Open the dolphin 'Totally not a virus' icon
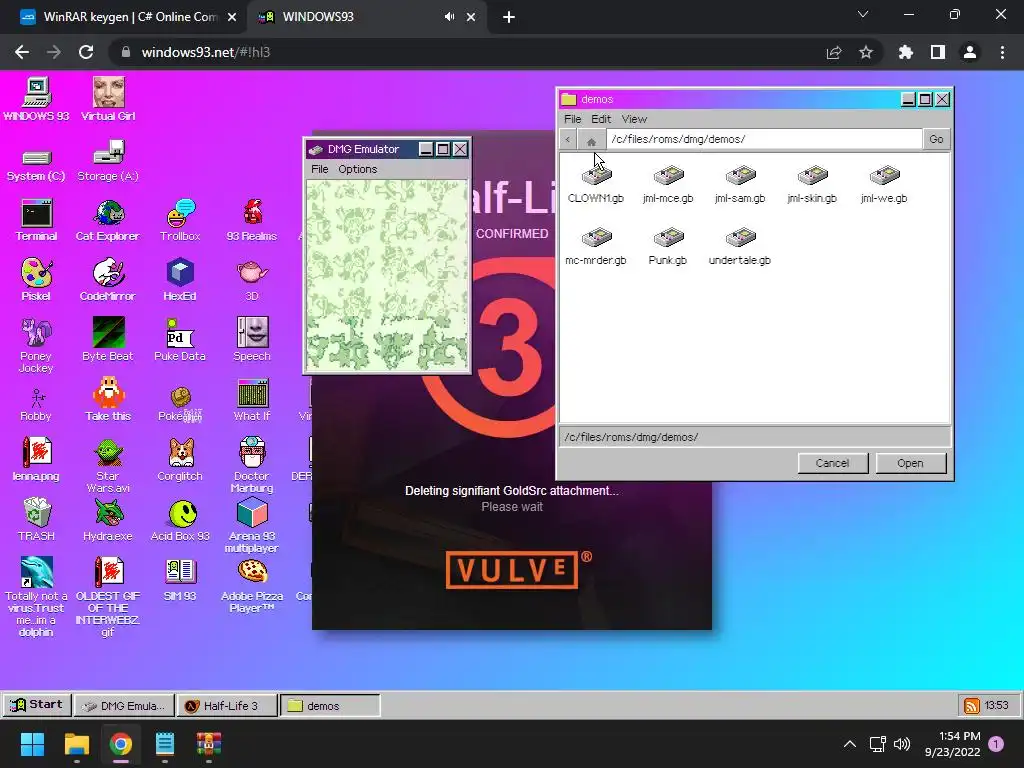 click(x=36, y=597)
